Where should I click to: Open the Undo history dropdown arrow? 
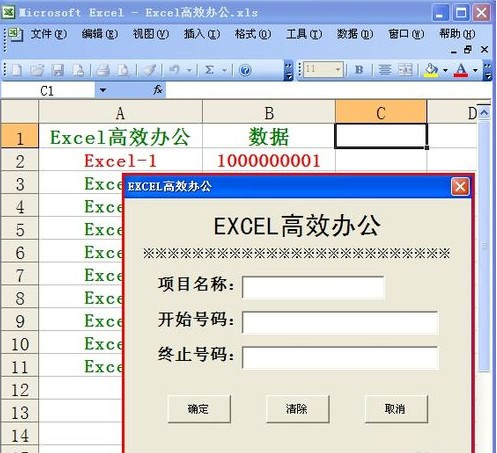pyautogui.click(x=189, y=70)
